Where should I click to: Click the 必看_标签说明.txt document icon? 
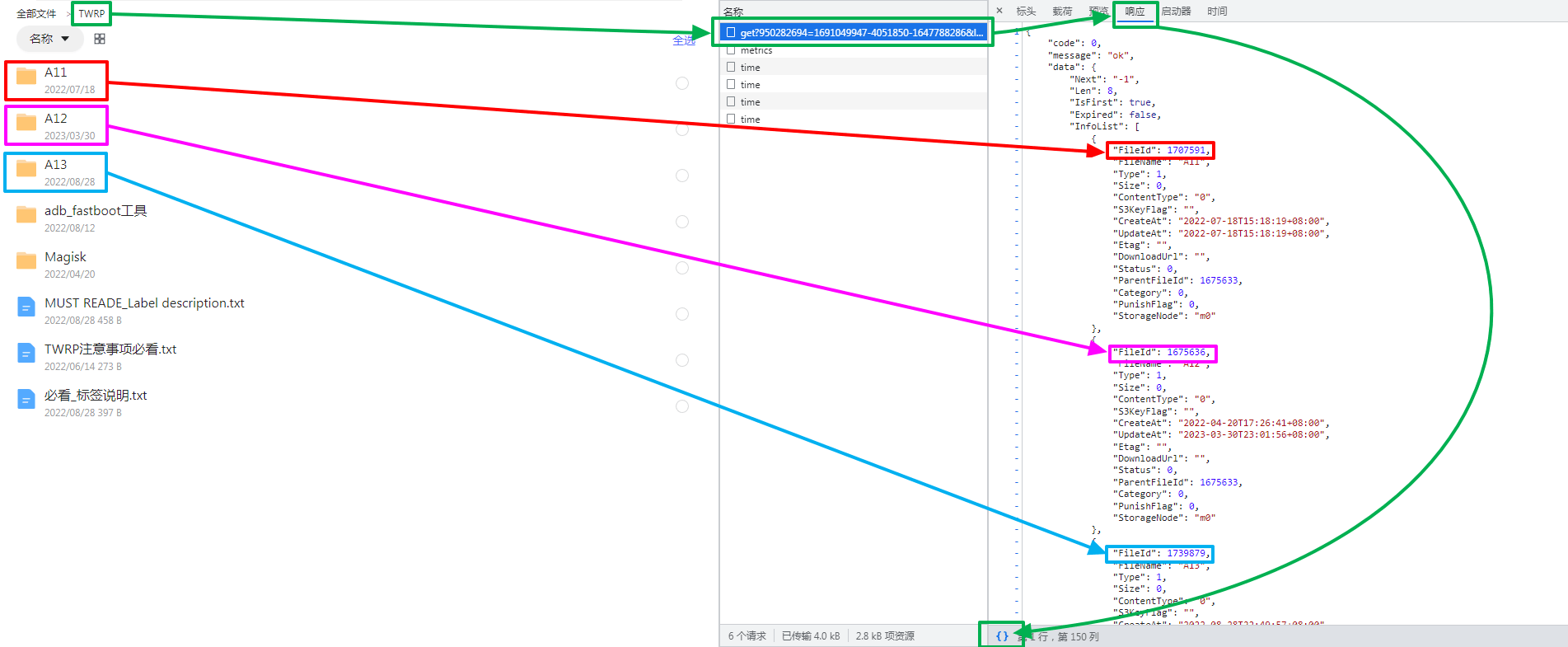26,400
